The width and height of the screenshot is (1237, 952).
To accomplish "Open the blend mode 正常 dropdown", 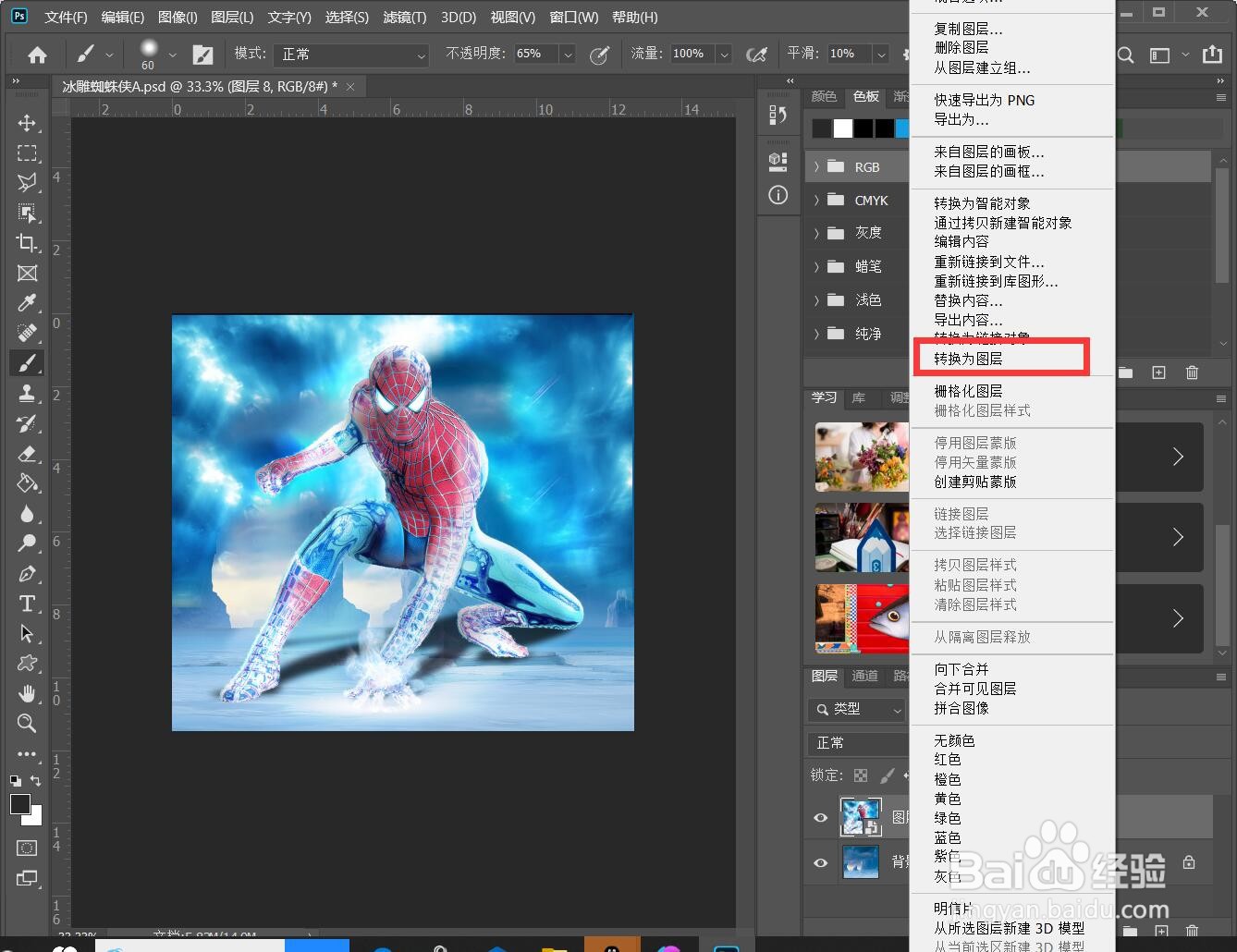I will (x=351, y=55).
